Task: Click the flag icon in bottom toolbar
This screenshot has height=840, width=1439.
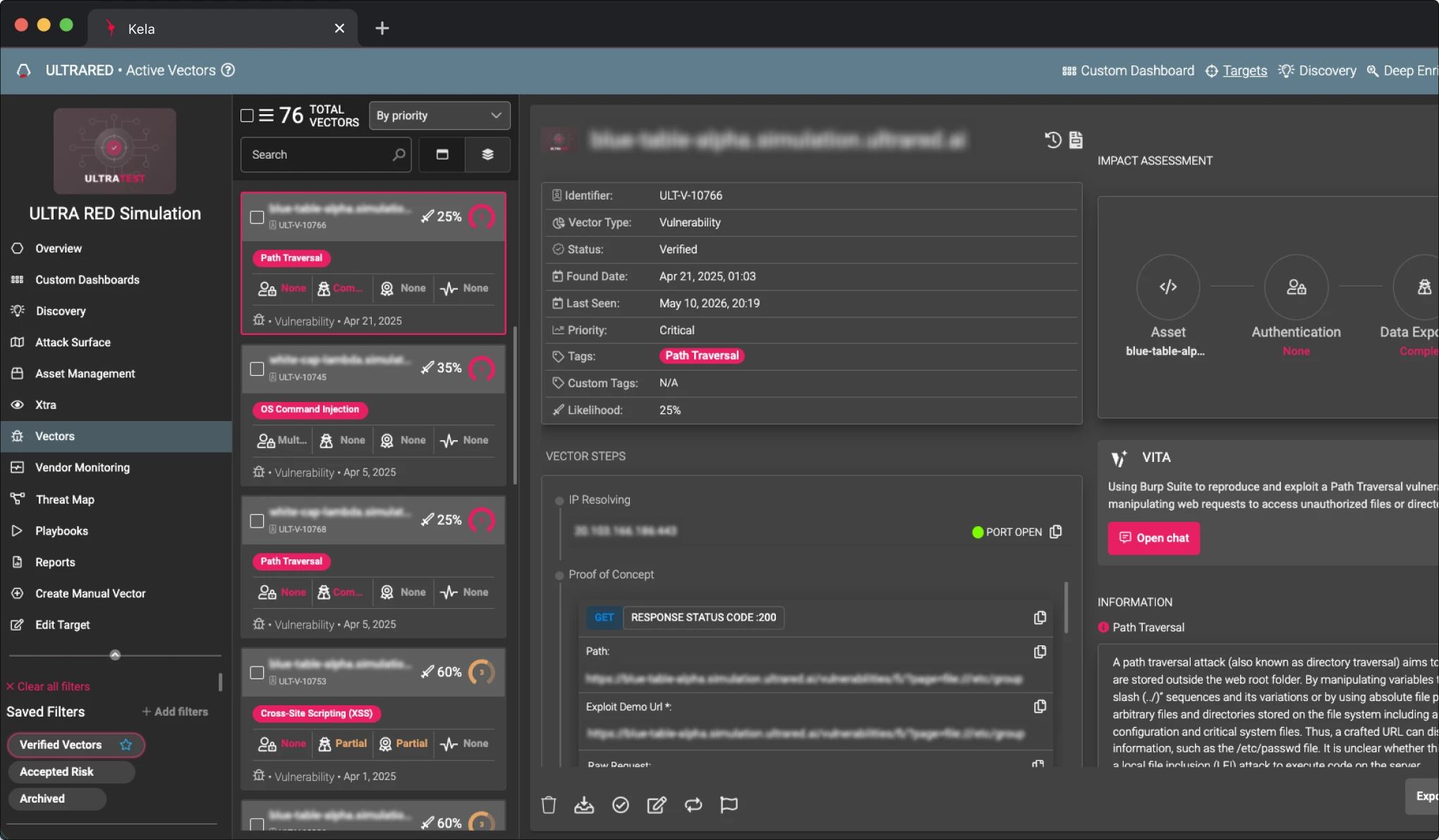Action: (729, 805)
